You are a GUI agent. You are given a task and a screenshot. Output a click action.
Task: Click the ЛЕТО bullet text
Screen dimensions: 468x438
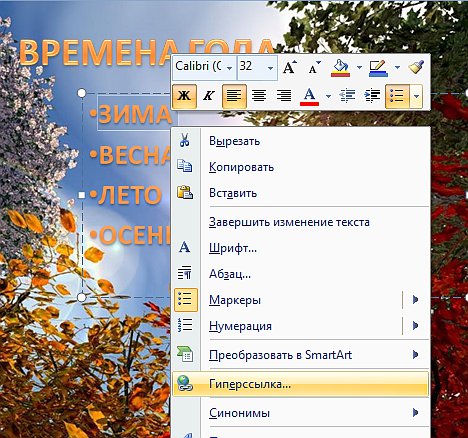tap(130, 195)
